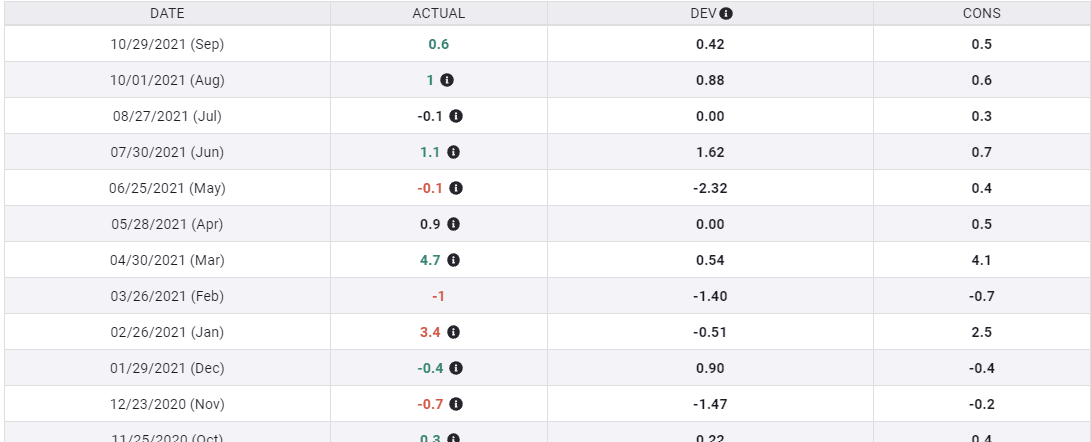The image size is (1091, 442).
Task: Select the -2.32 deviation value
Action: (710, 188)
